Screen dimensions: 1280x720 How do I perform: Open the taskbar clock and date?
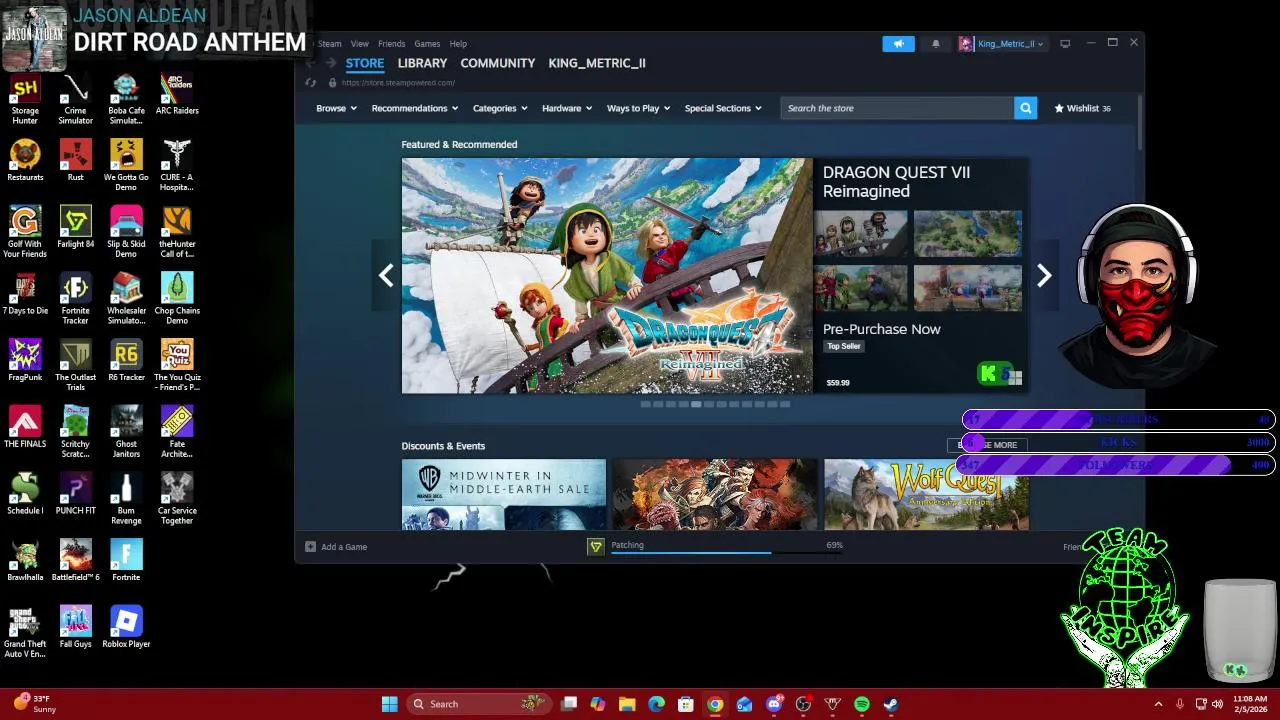tap(1250, 704)
